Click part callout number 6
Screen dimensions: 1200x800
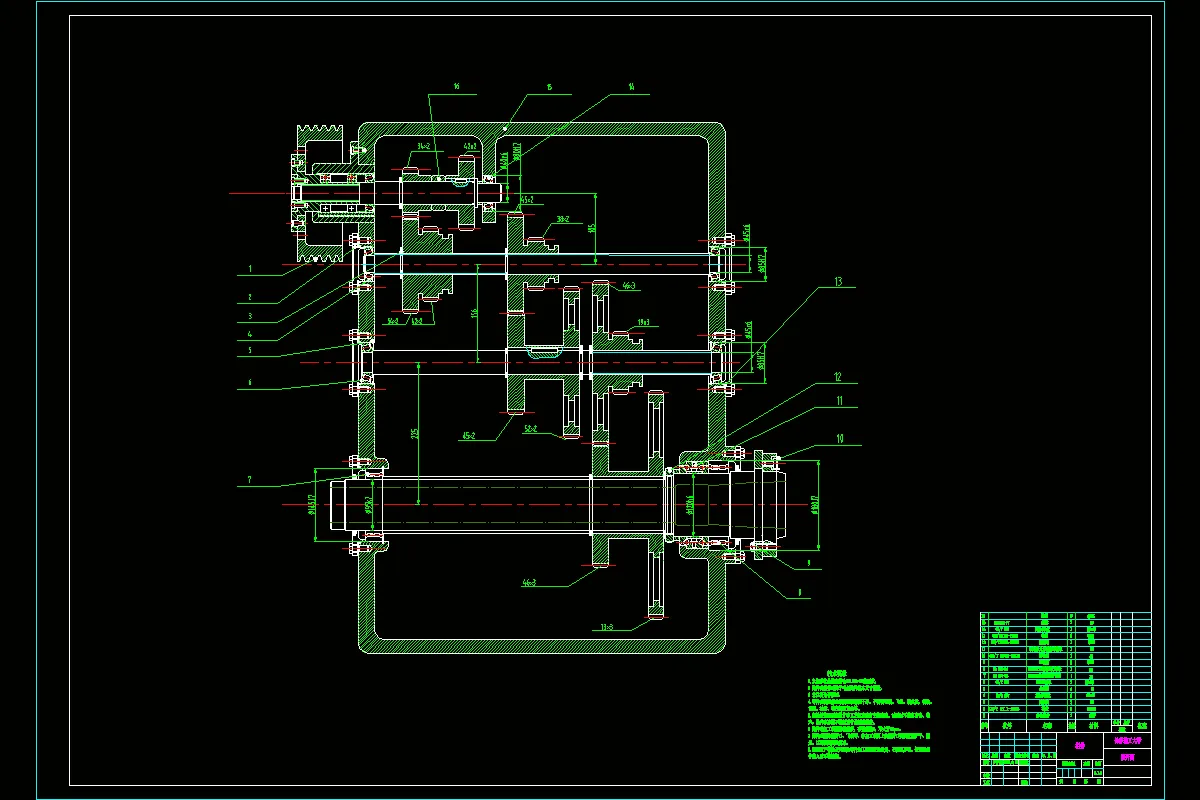click(251, 384)
